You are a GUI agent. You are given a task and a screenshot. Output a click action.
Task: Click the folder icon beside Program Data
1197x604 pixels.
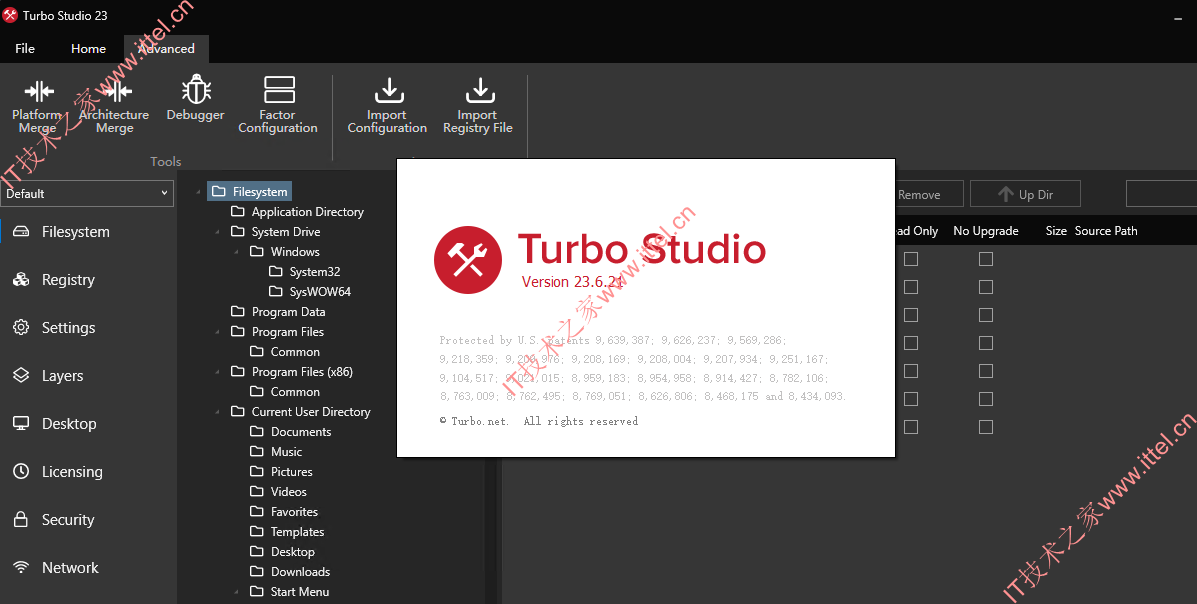238,311
